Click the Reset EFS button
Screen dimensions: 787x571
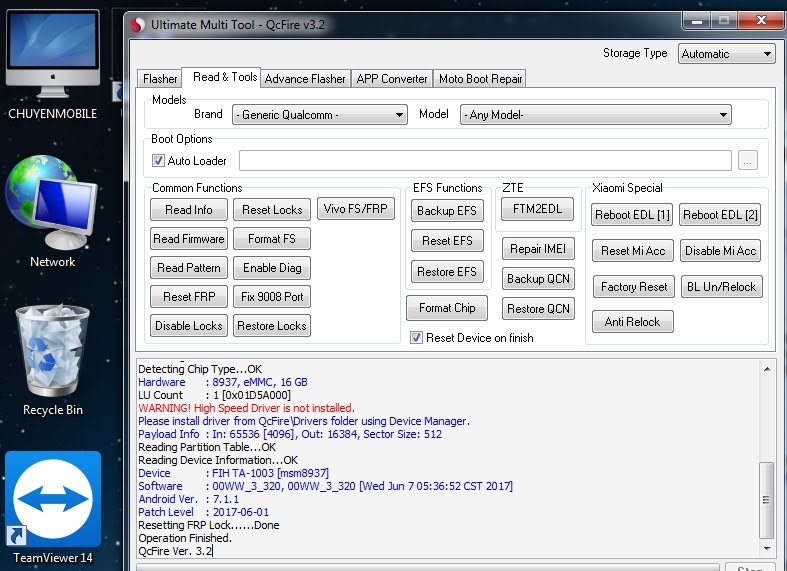tap(447, 241)
